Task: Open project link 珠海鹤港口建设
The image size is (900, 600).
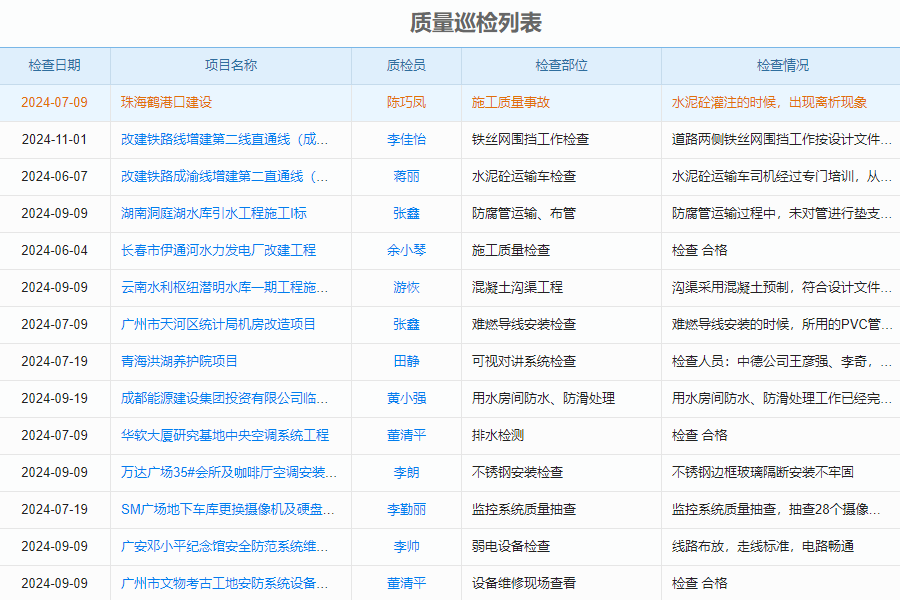Action: coord(166,102)
